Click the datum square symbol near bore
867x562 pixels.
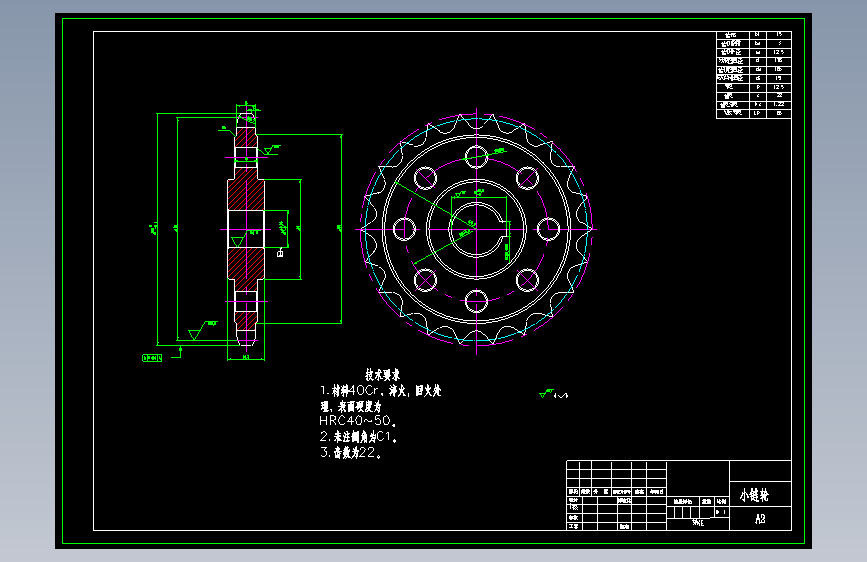pyautogui.click(x=280, y=253)
